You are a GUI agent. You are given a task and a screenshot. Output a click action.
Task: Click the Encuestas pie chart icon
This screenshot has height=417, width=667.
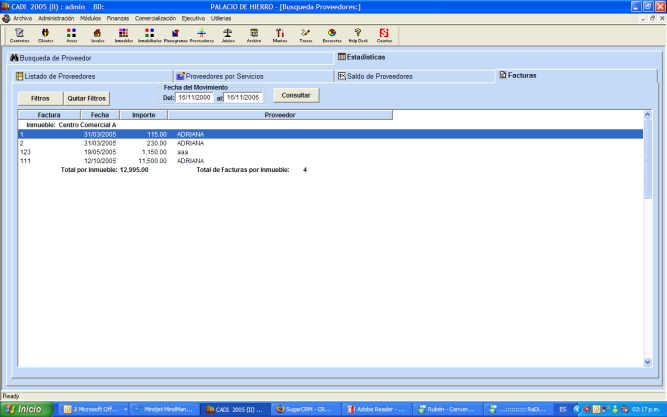pyautogui.click(x=331, y=35)
